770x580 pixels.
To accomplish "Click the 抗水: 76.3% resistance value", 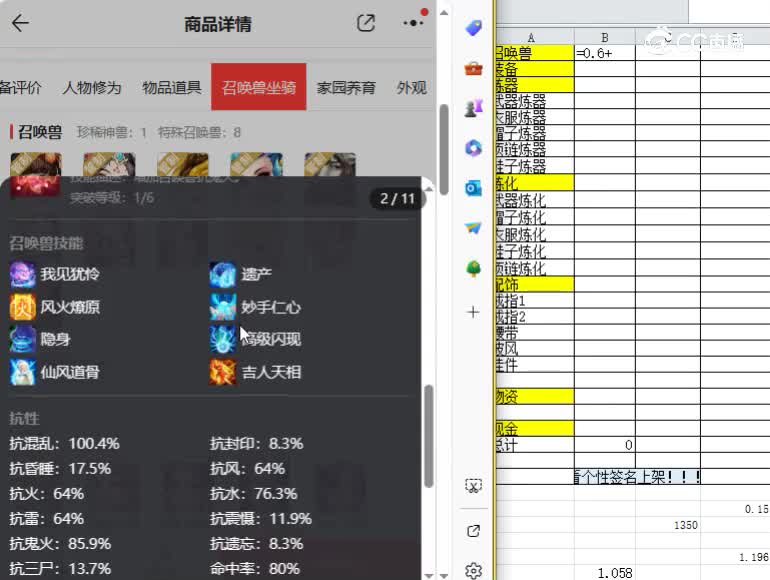I will click(x=253, y=494).
